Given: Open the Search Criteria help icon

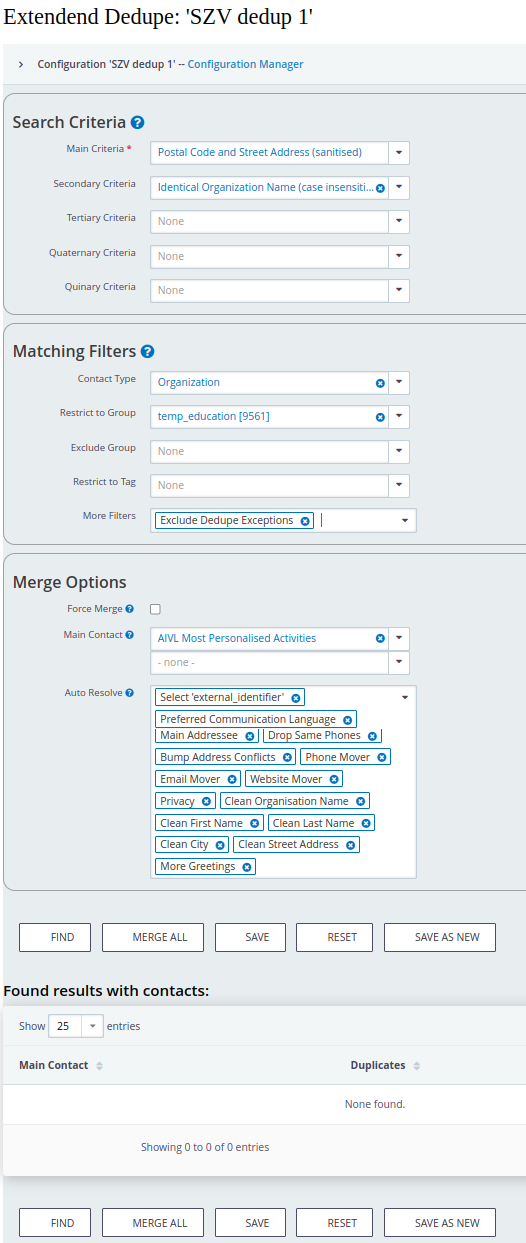Looking at the screenshot, I should point(138,122).
